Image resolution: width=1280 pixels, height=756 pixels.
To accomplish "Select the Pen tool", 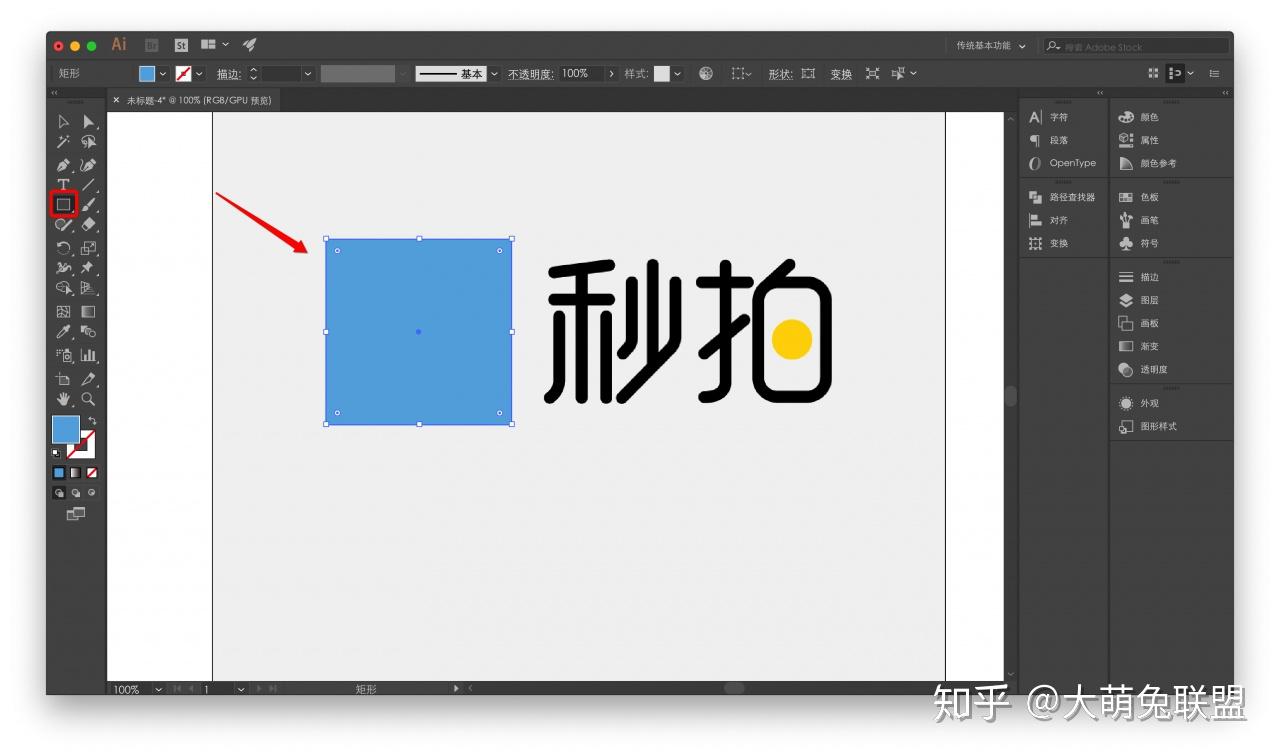I will [64, 164].
